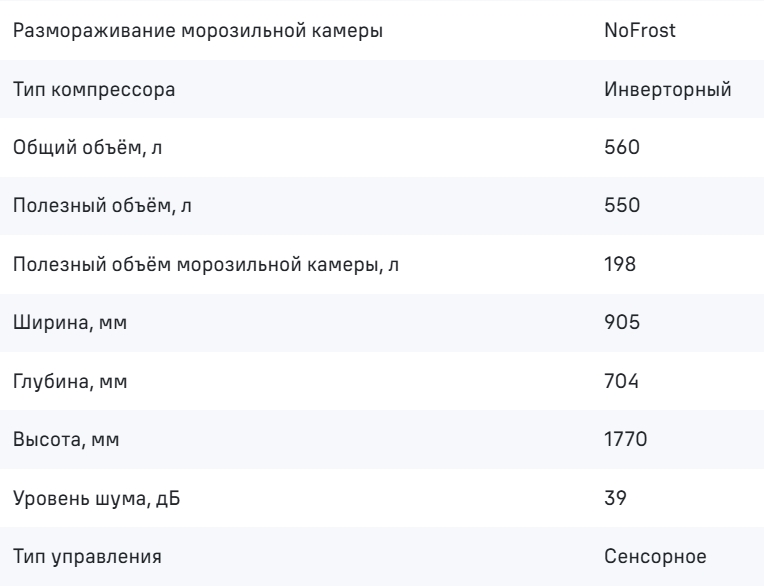Select the useful volume value 550
The width and height of the screenshot is (764, 586).
pyautogui.click(x=622, y=205)
